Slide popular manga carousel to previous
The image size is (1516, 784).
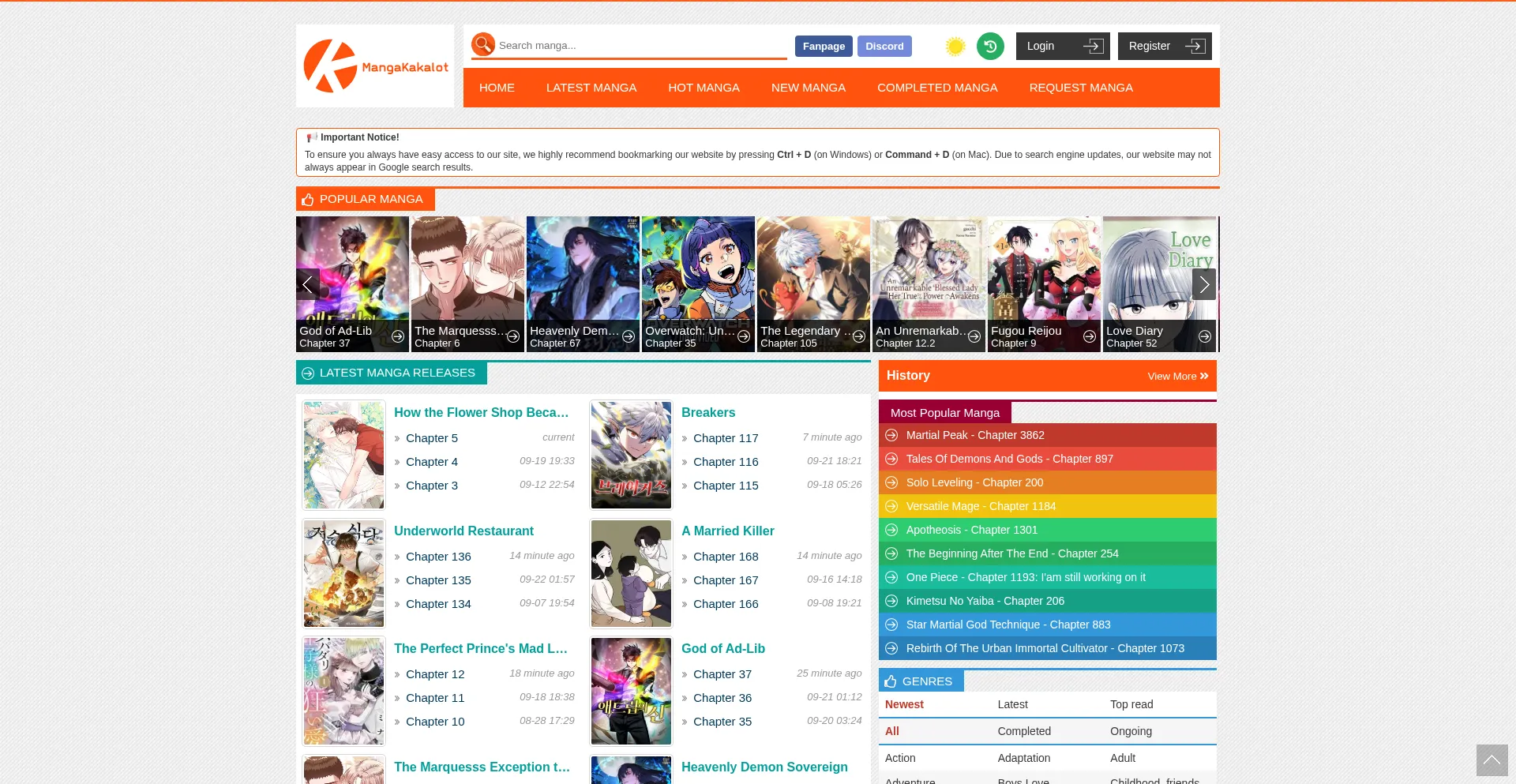pos(308,284)
